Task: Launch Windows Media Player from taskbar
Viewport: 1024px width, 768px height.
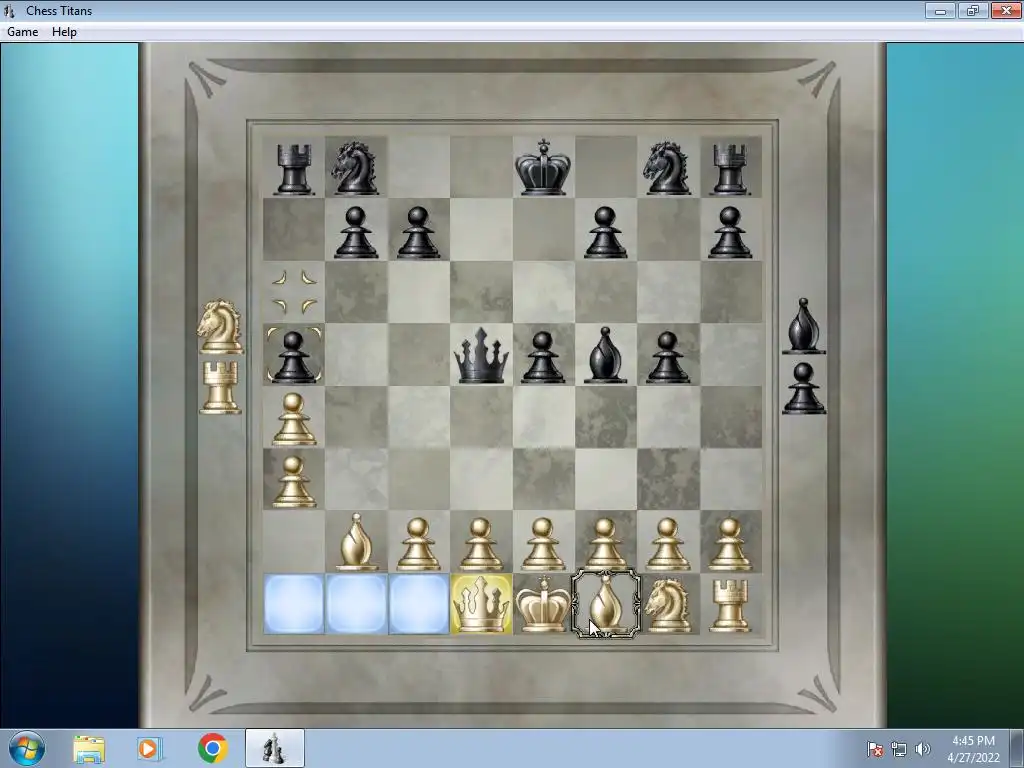Action: [x=150, y=749]
